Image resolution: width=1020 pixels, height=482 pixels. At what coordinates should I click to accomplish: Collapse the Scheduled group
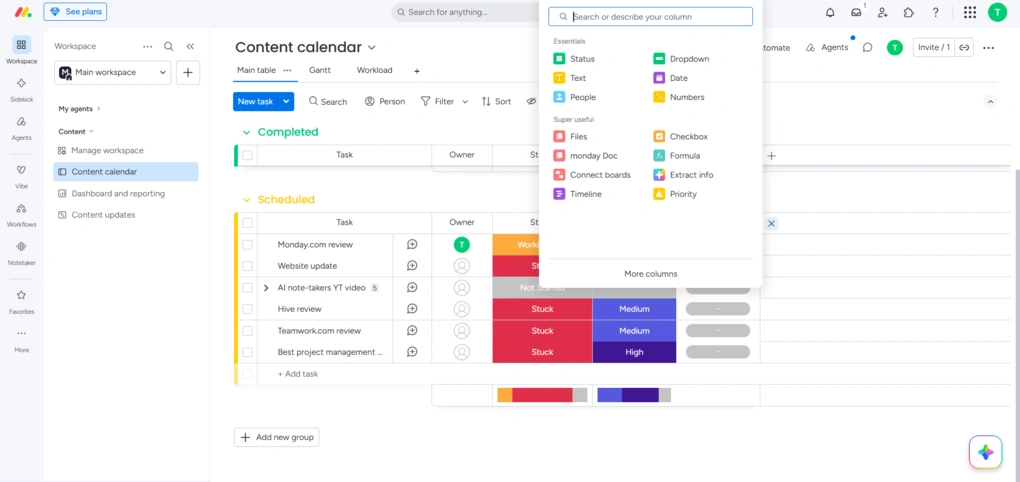246,200
